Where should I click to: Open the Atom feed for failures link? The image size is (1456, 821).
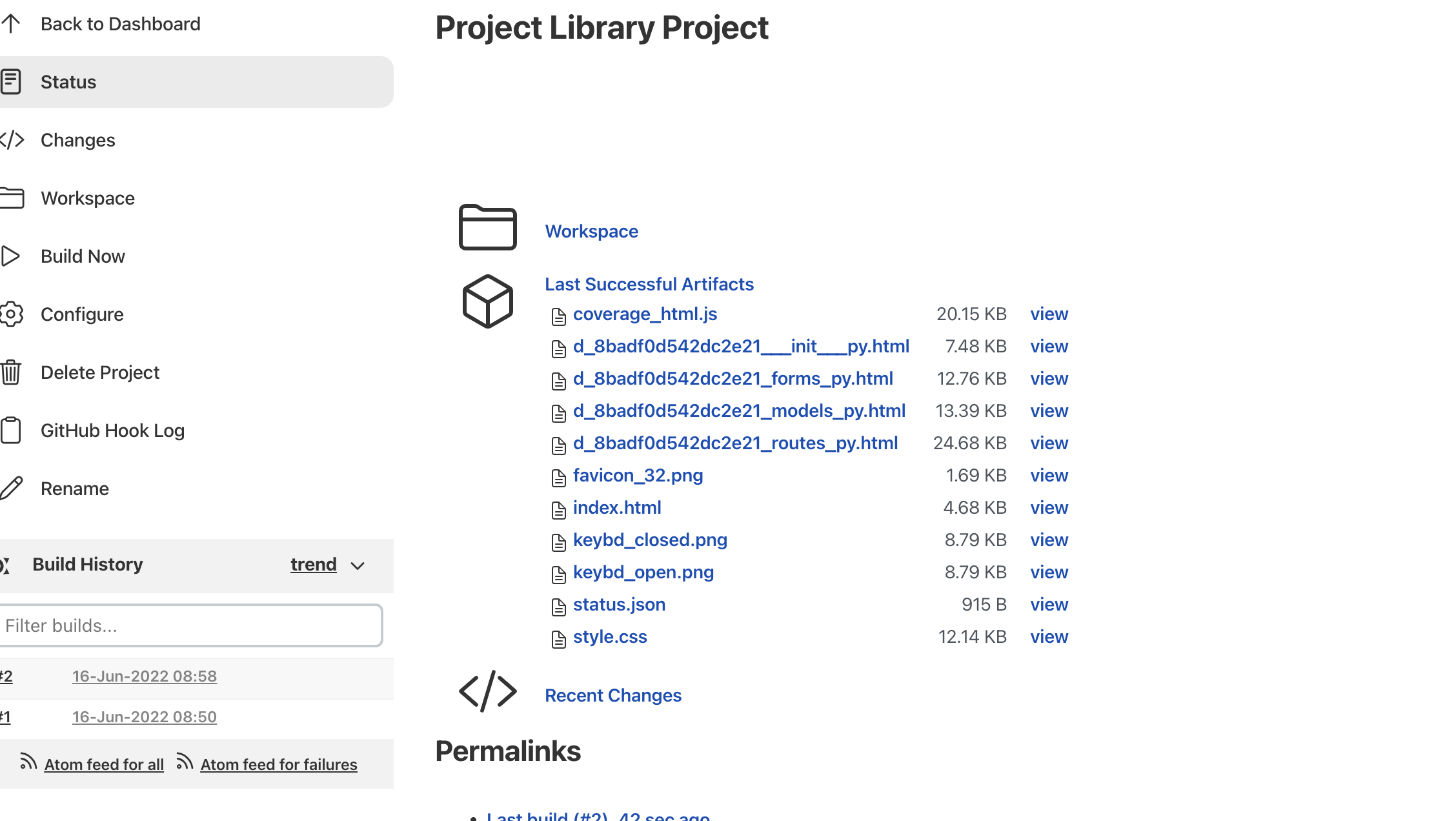pyautogui.click(x=279, y=765)
